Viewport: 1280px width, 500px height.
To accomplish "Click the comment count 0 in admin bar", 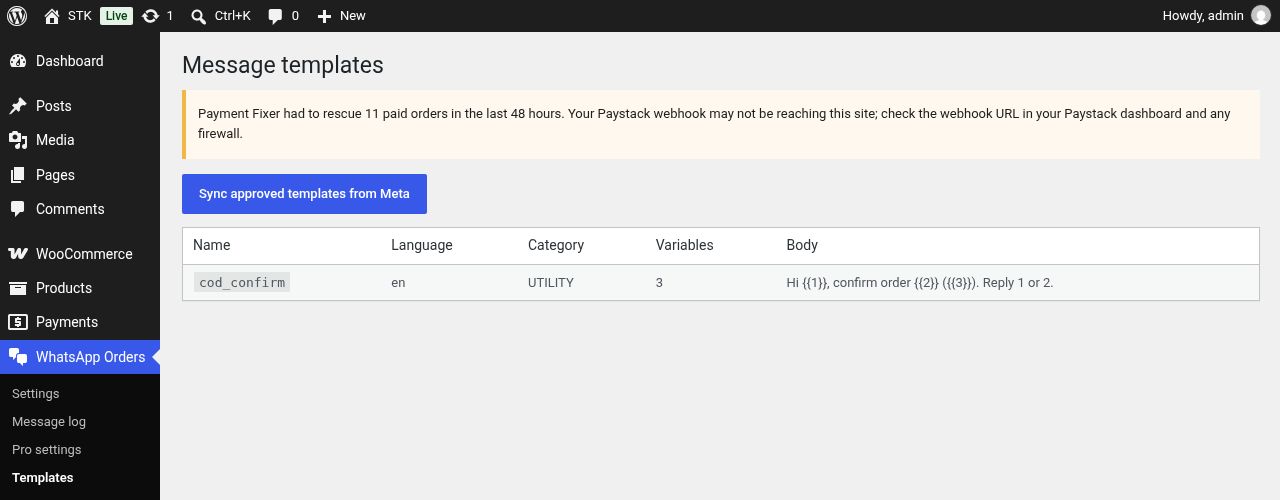I will click(295, 16).
